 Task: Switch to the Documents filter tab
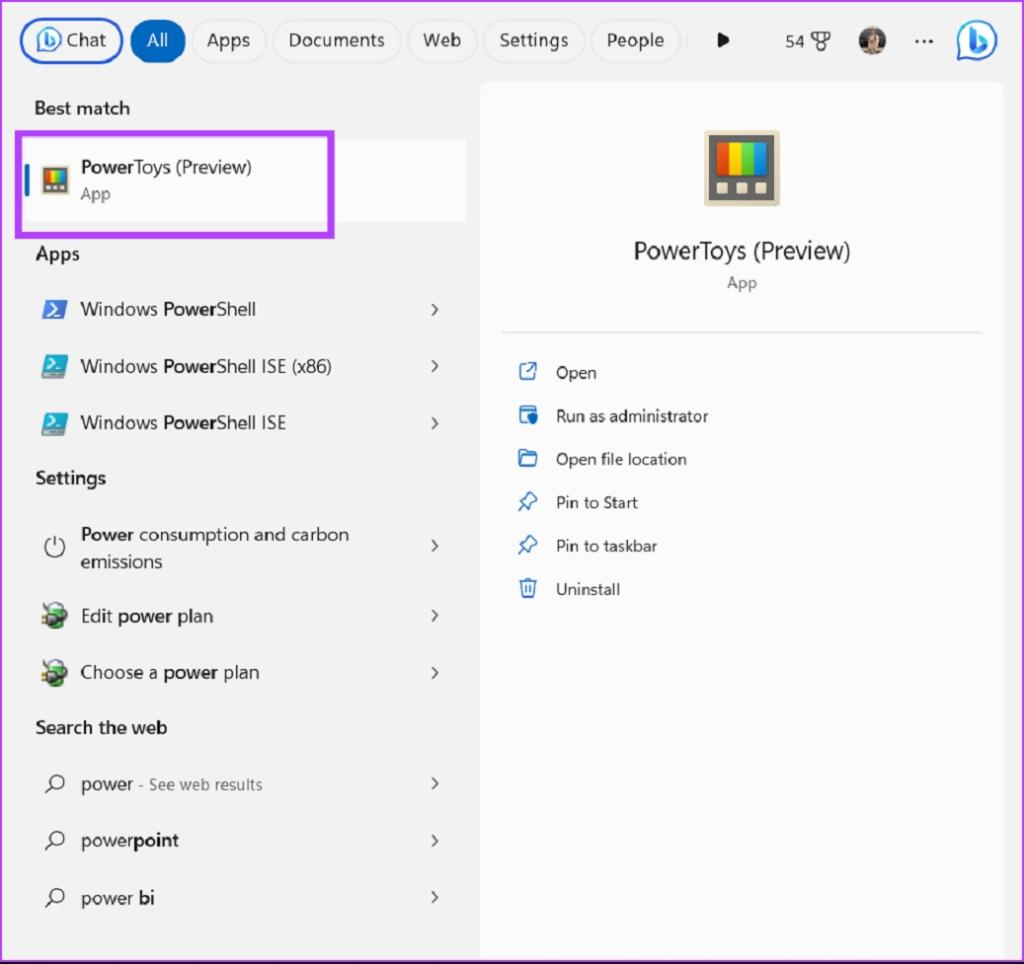coord(336,40)
